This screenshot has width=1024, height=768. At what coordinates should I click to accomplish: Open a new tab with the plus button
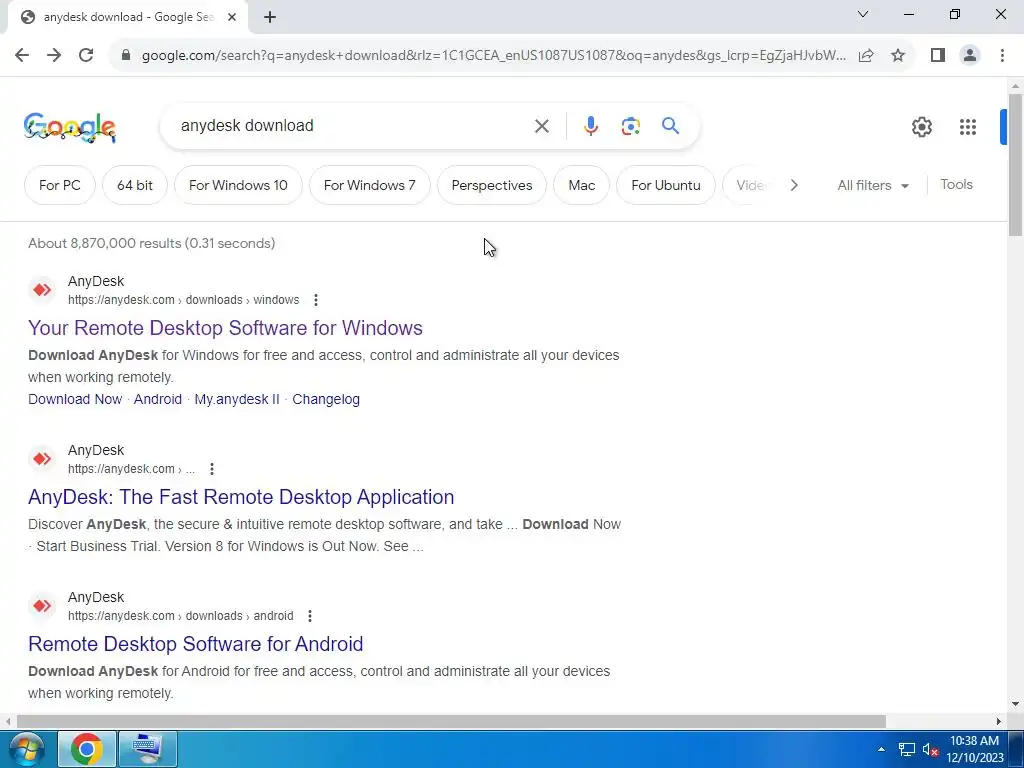tap(270, 18)
